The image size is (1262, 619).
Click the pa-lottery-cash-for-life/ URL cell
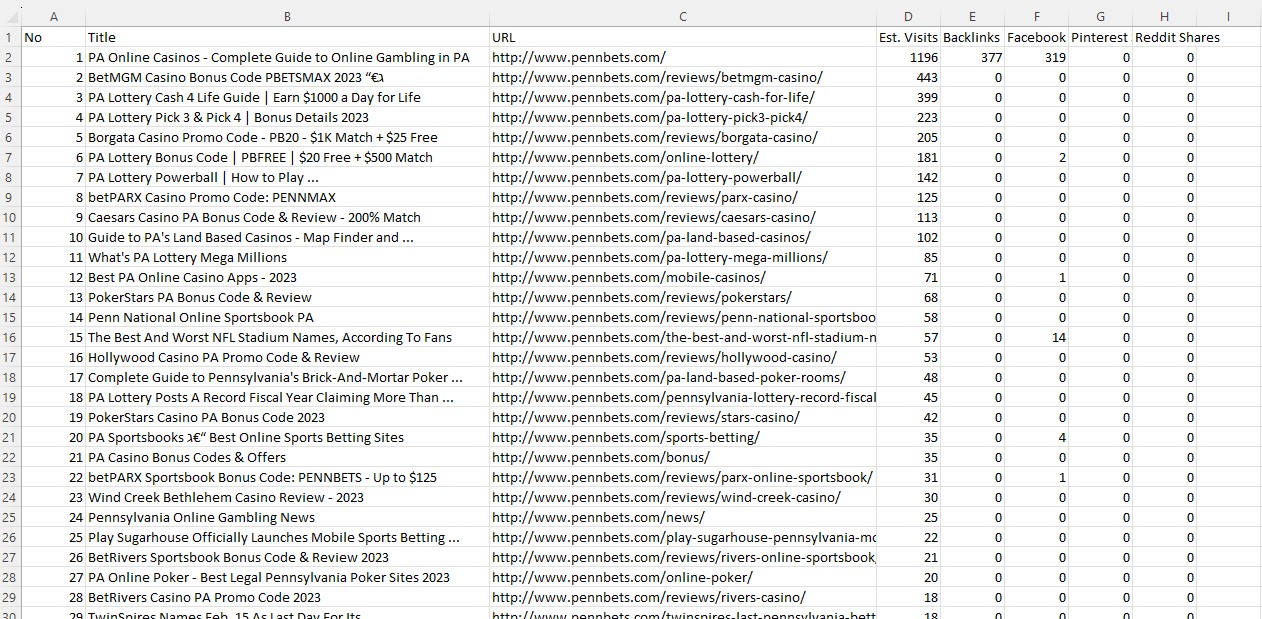point(682,97)
